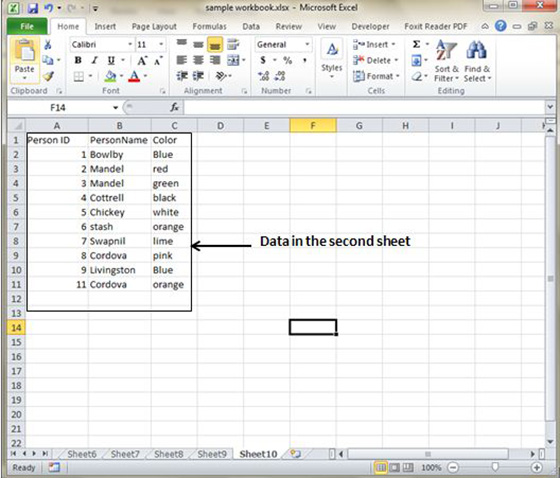This screenshot has width=560, height=478.
Task: Open Font Color dropdown arrow
Action: click(146, 76)
